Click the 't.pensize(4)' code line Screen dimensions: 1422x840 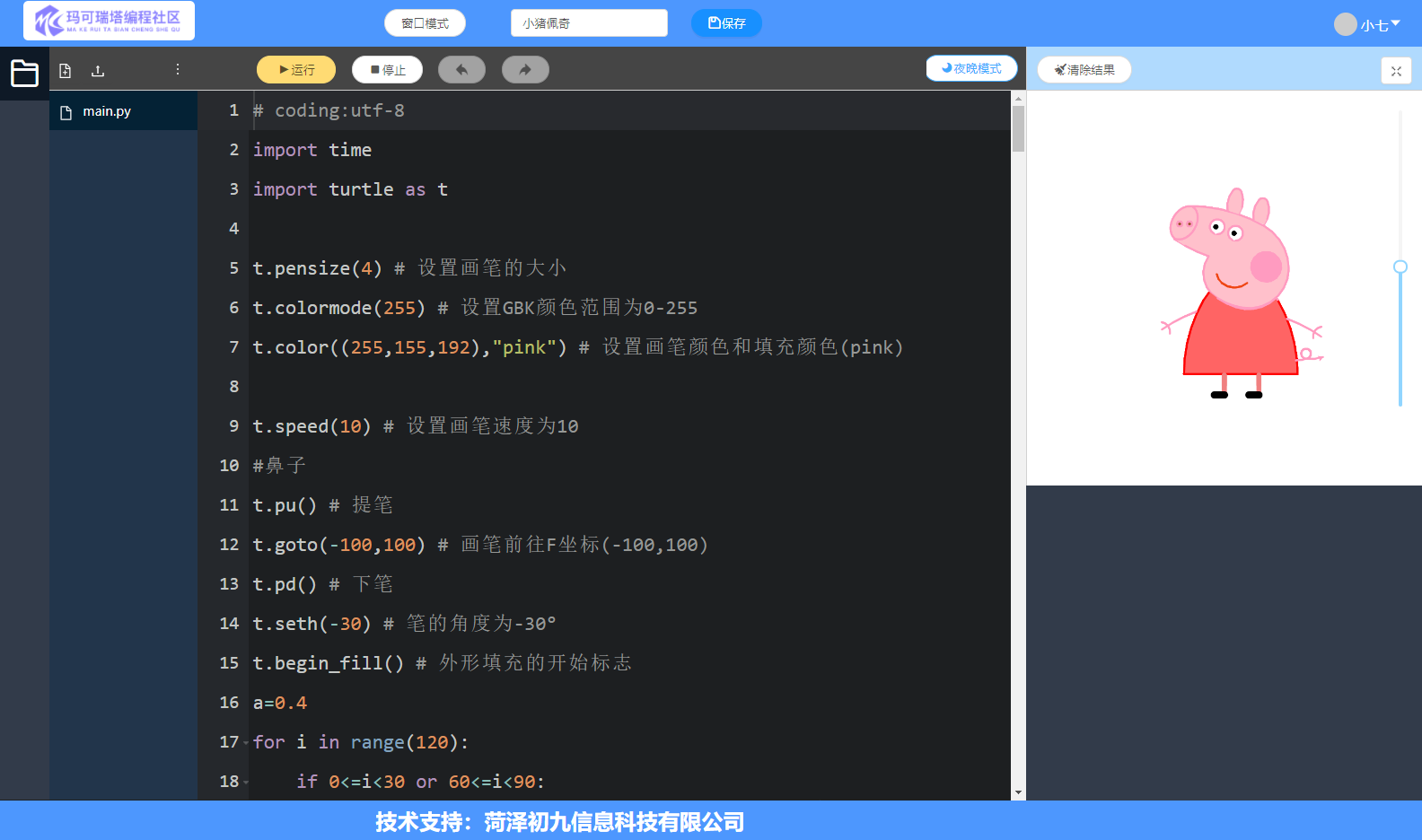point(409,268)
